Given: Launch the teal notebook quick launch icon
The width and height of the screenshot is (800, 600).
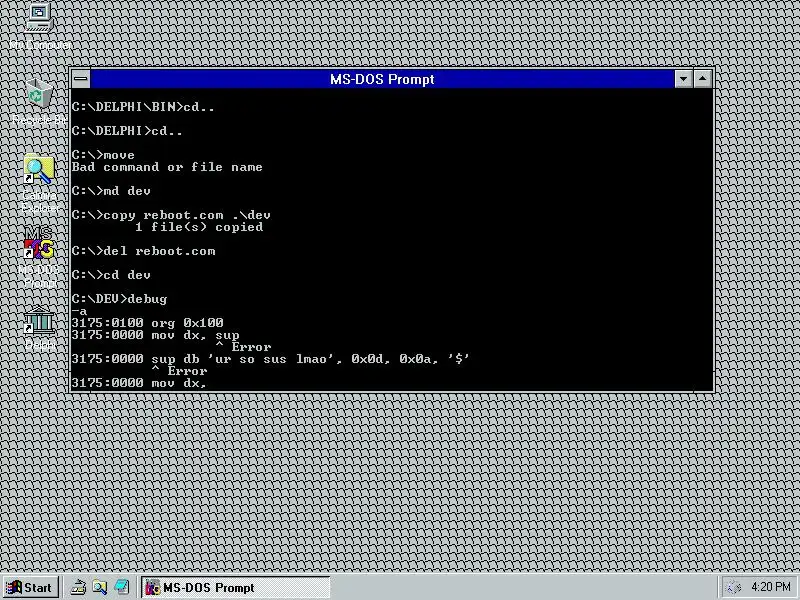Looking at the screenshot, I should pyautogui.click(x=122, y=587).
